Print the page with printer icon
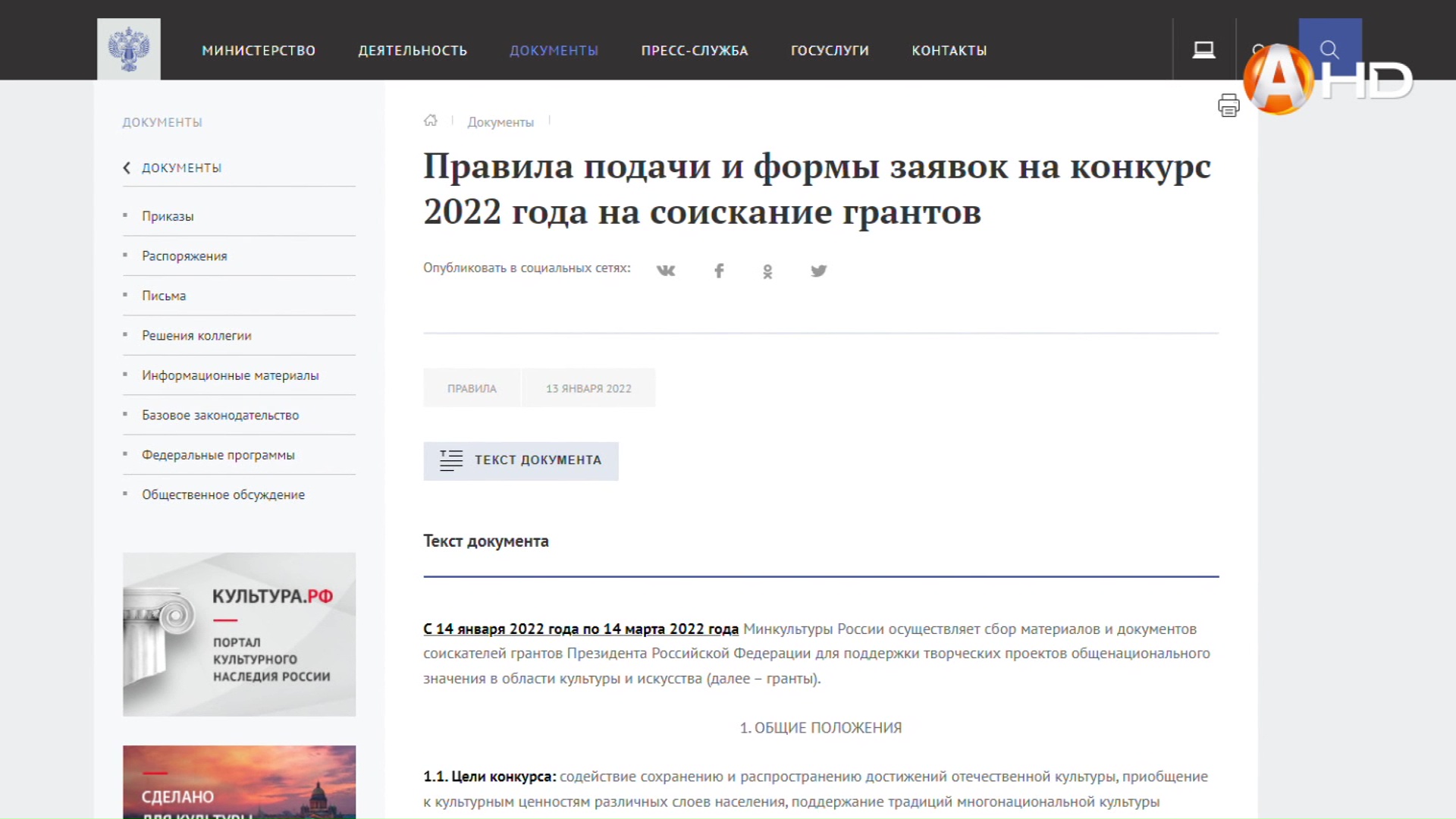Image resolution: width=1456 pixels, height=819 pixels. click(x=1228, y=105)
